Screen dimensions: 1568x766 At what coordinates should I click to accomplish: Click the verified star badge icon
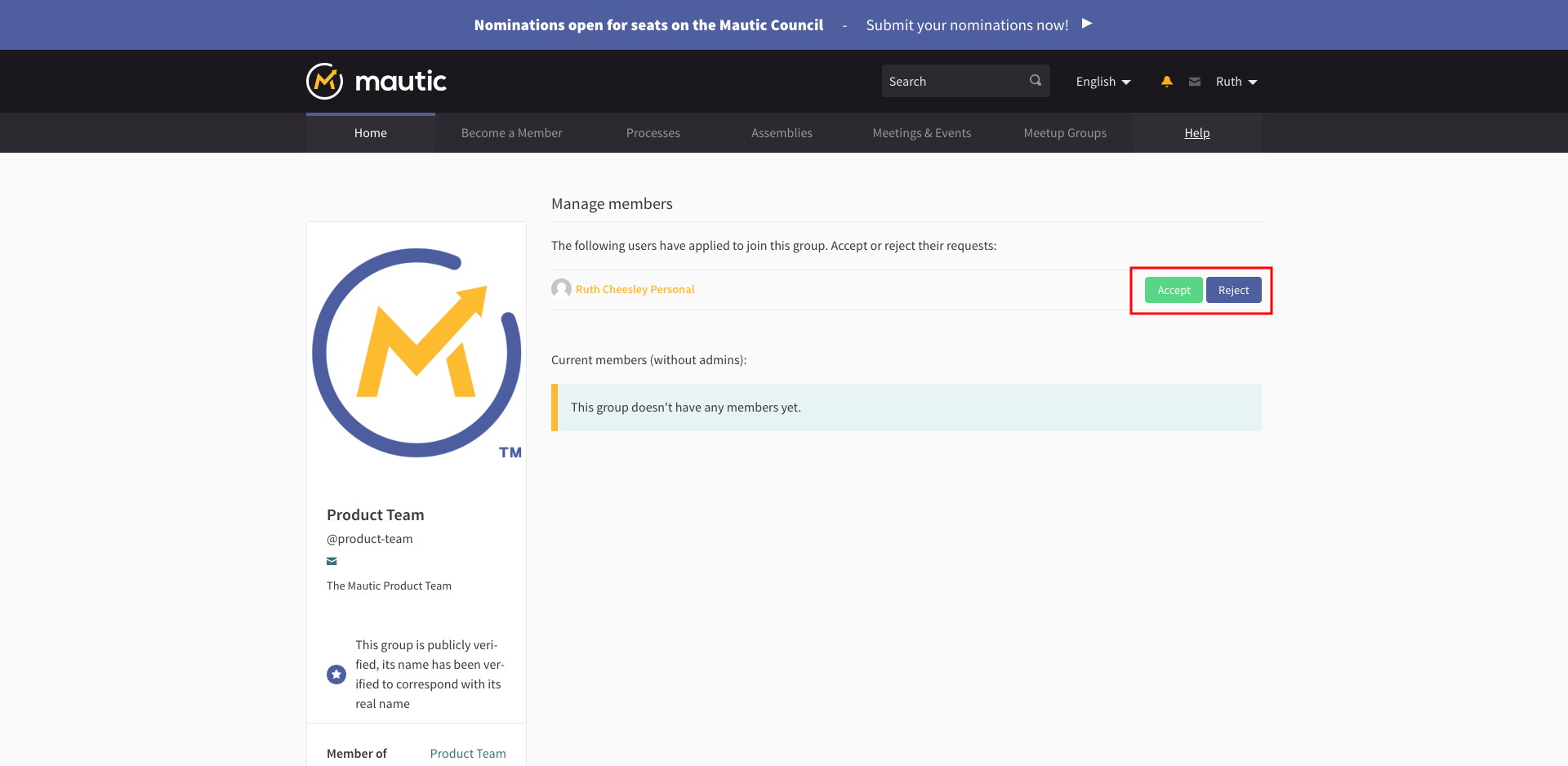(x=336, y=675)
